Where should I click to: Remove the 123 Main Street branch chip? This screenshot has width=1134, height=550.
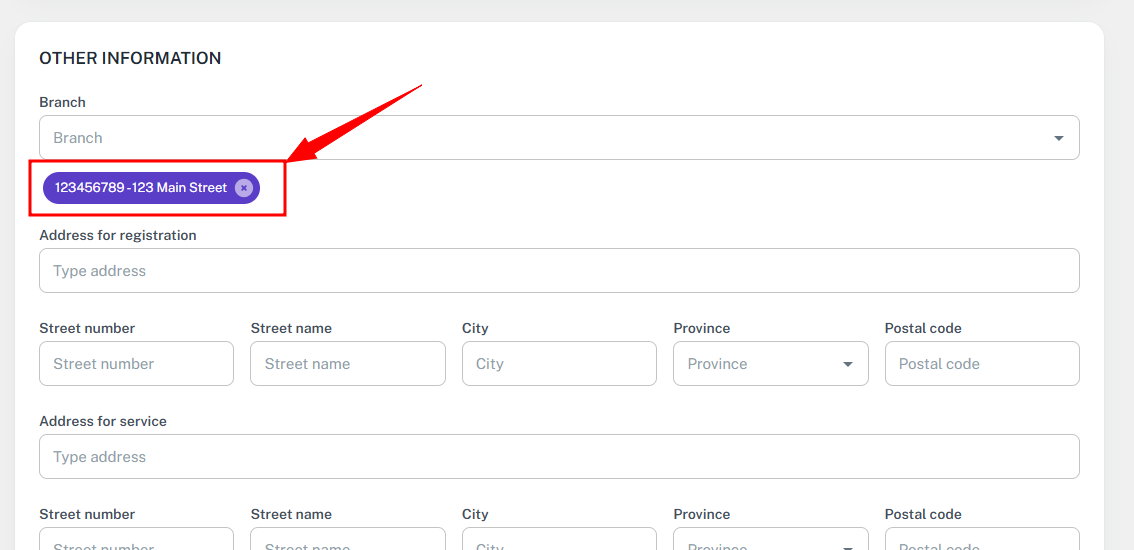tap(244, 188)
